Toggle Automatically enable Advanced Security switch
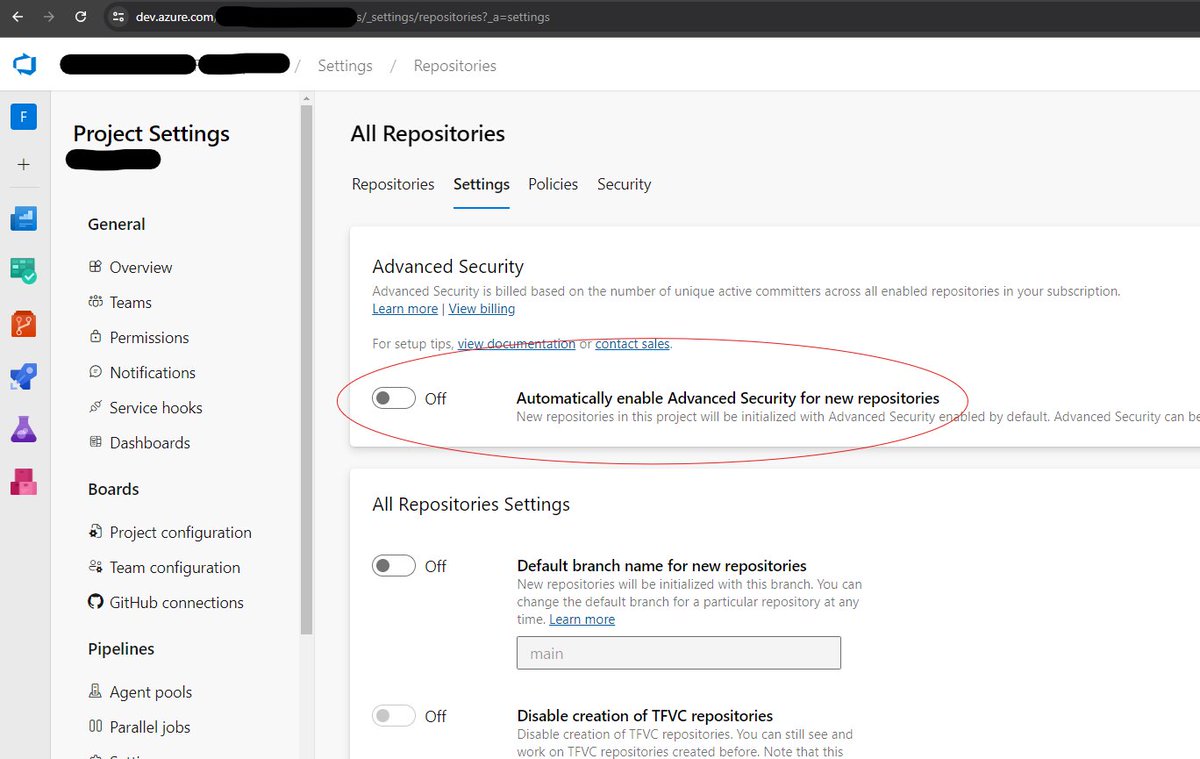Viewport: 1200px width, 759px height. tap(394, 398)
